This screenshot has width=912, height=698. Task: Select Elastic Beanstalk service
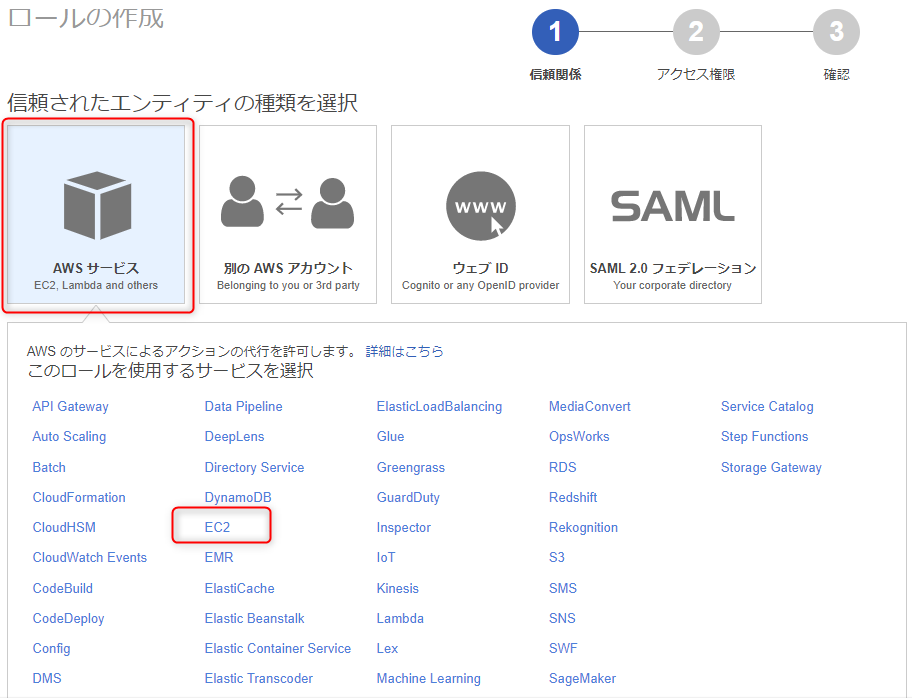pos(254,619)
